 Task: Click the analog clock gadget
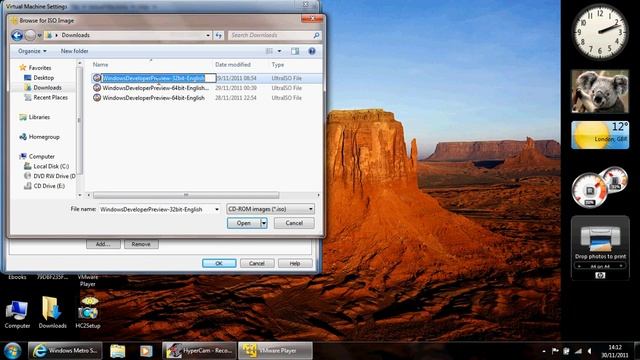[600, 32]
